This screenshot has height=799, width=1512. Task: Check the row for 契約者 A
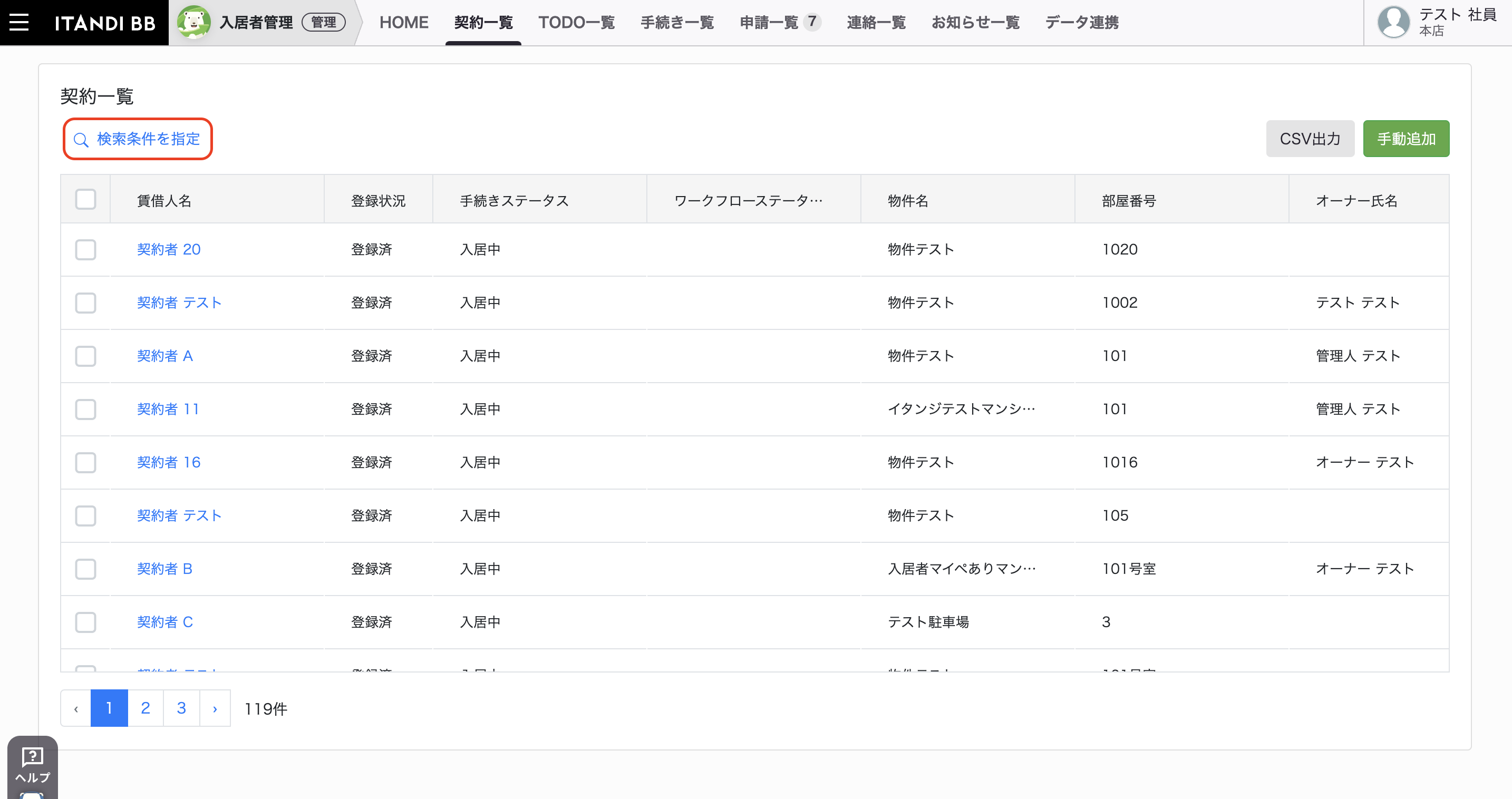(x=86, y=356)
